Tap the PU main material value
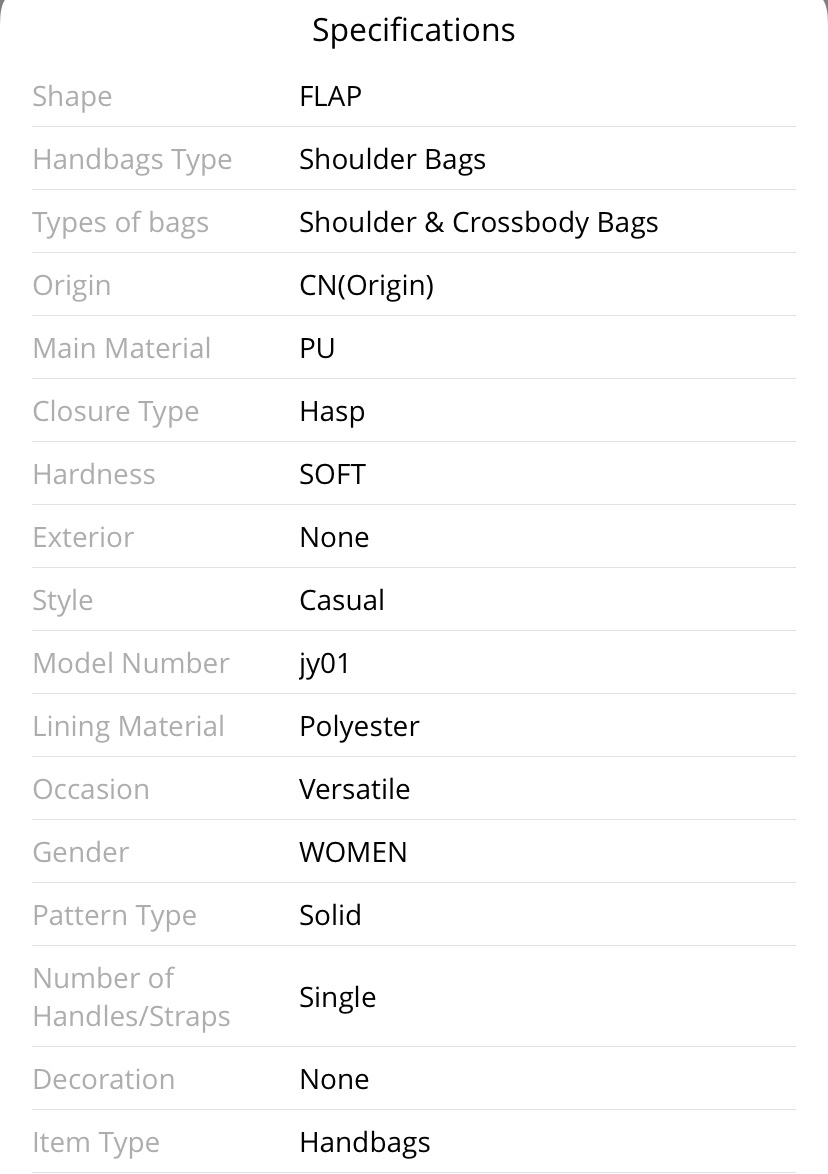The image size is (828, 1174). pyautogui.click(x=317, y=348)
